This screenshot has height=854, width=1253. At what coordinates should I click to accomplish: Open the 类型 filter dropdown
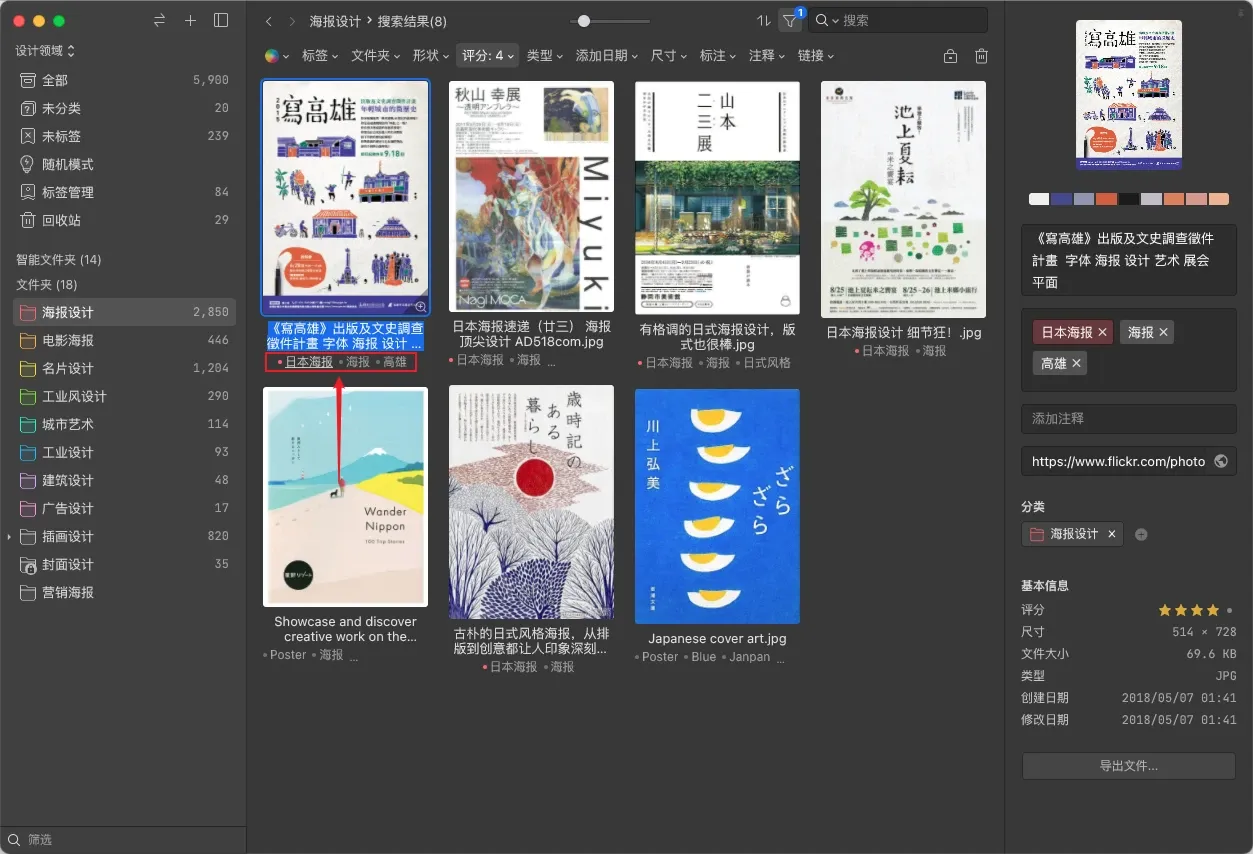(545, 56)
